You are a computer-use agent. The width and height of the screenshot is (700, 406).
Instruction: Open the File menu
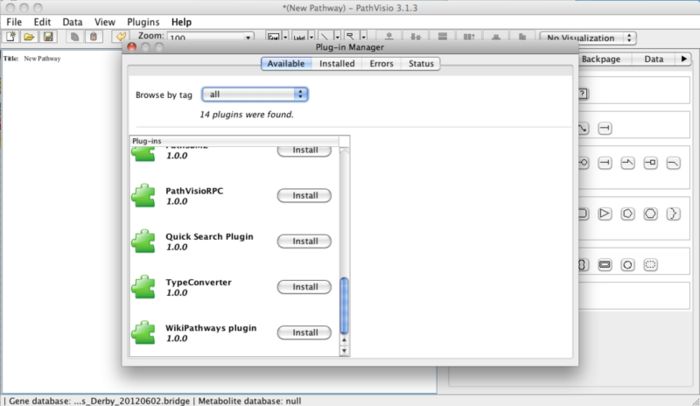pos(14,22)
